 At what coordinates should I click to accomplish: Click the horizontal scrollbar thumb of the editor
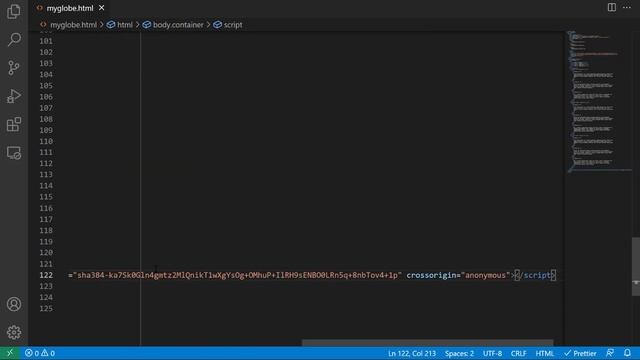pyautogui.click(x=427, y=342)
